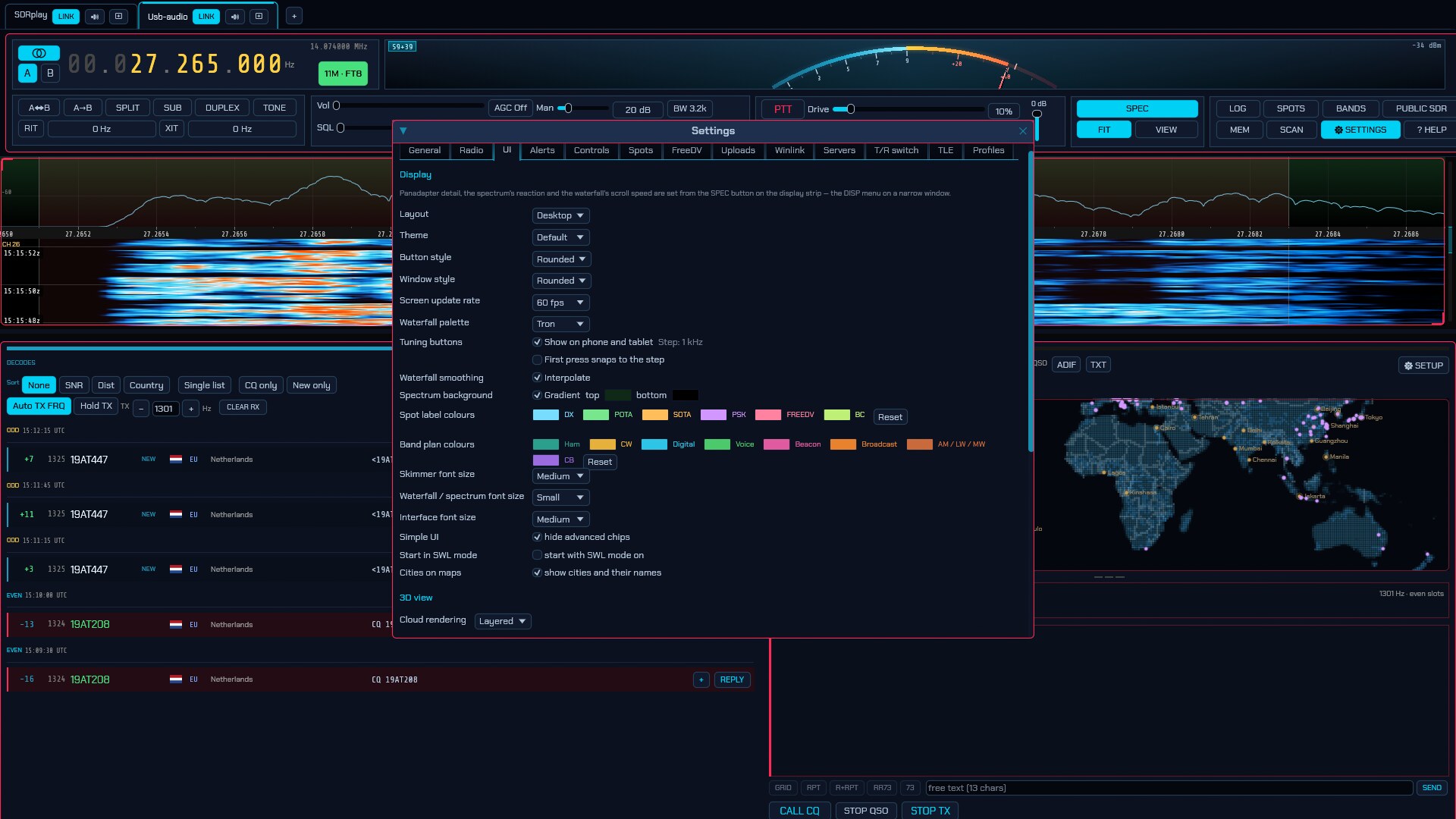The image size is (1456, 819).
Task: Click the PTT button
Action: tap(783, 110)
